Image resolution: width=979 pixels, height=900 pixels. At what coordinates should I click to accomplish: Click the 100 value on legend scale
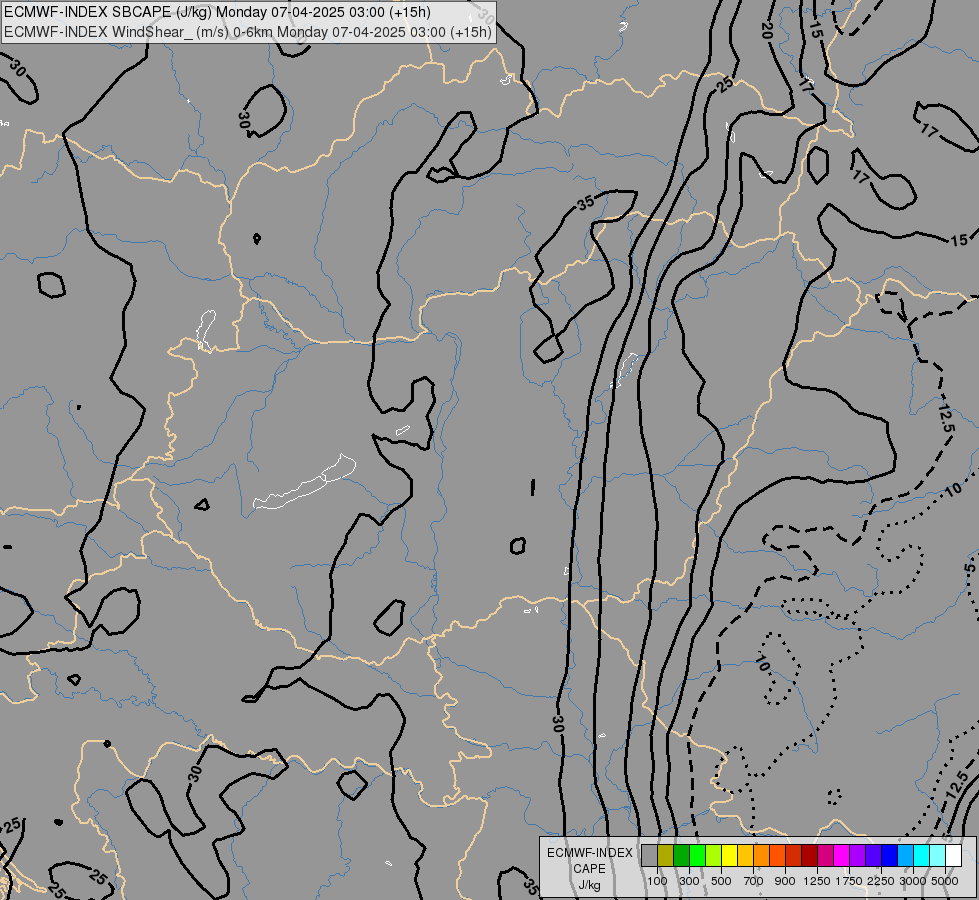click(x=657, y=881)
